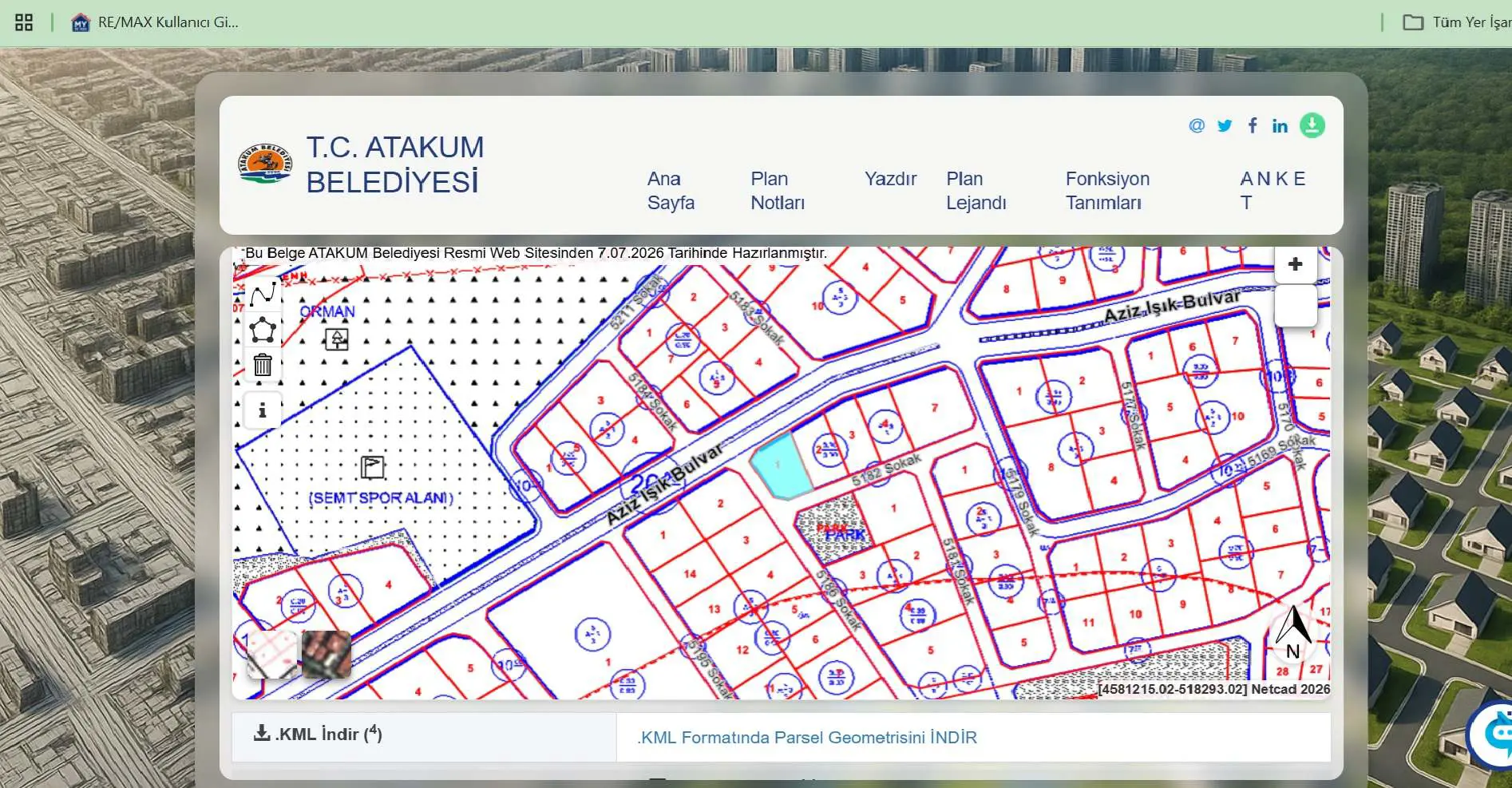
Task: Click the .KML İndir download label
Action: [318, 733]
